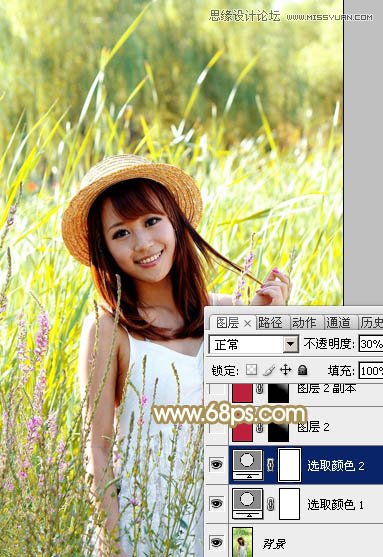Click the lock position move icon
The width and height of the screenshot is (383, 557).
tap(286, 370)
